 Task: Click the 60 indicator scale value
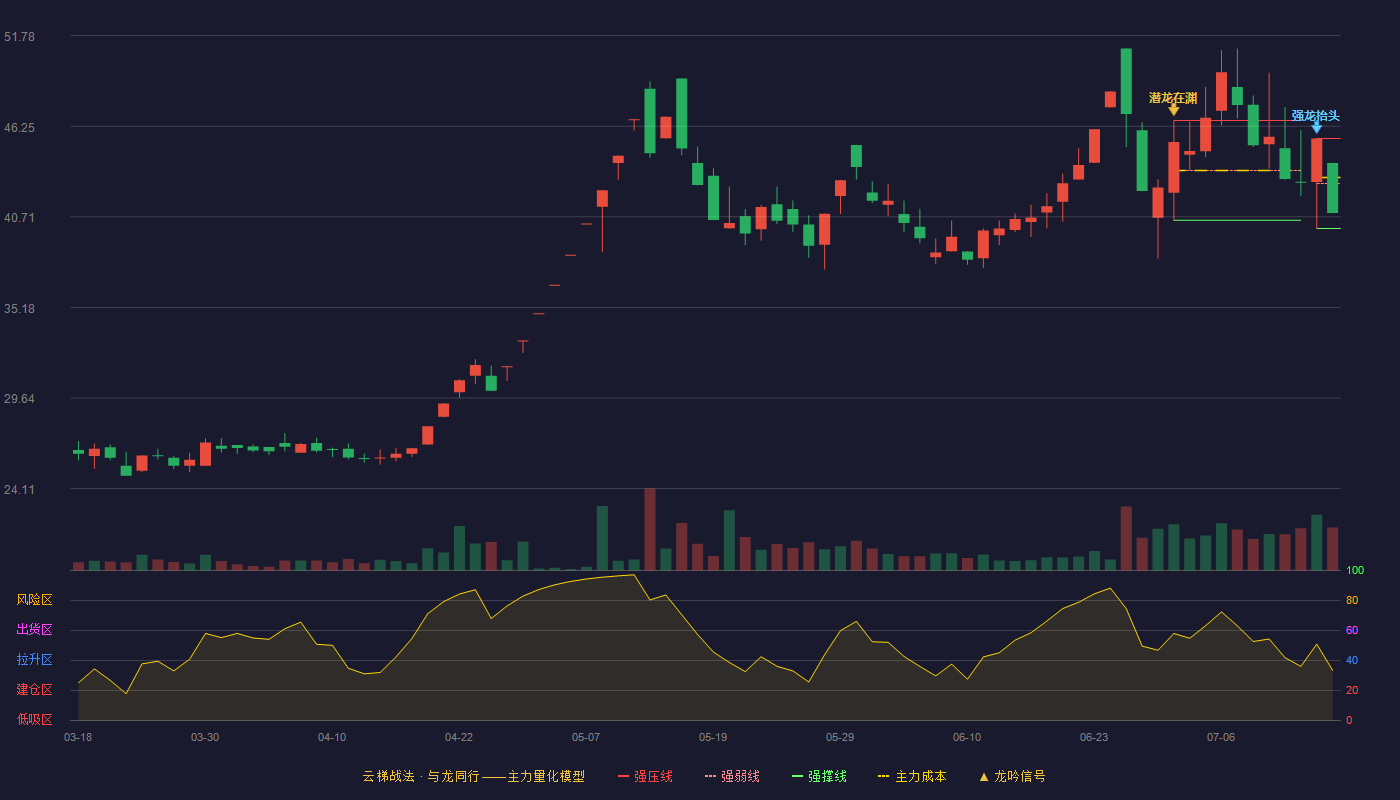coord(1352,631)
